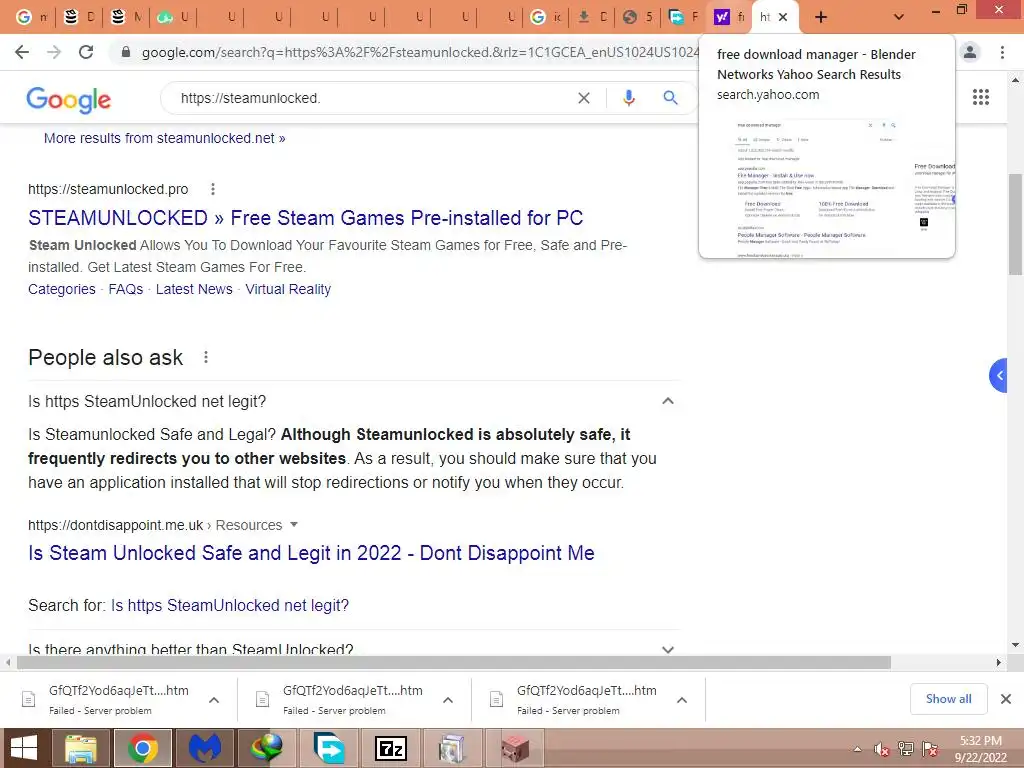The height and width of the screenshot is (768, 1024).
Task: Click the vertical page scrollbar thumb
Action: tap(1015, 223)
